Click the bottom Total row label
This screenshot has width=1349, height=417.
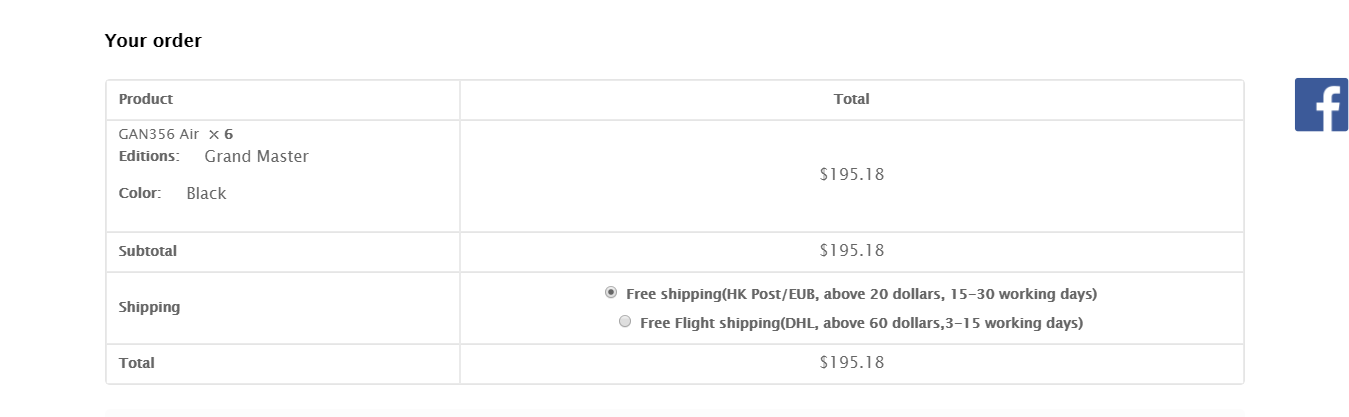coord(137,363)
